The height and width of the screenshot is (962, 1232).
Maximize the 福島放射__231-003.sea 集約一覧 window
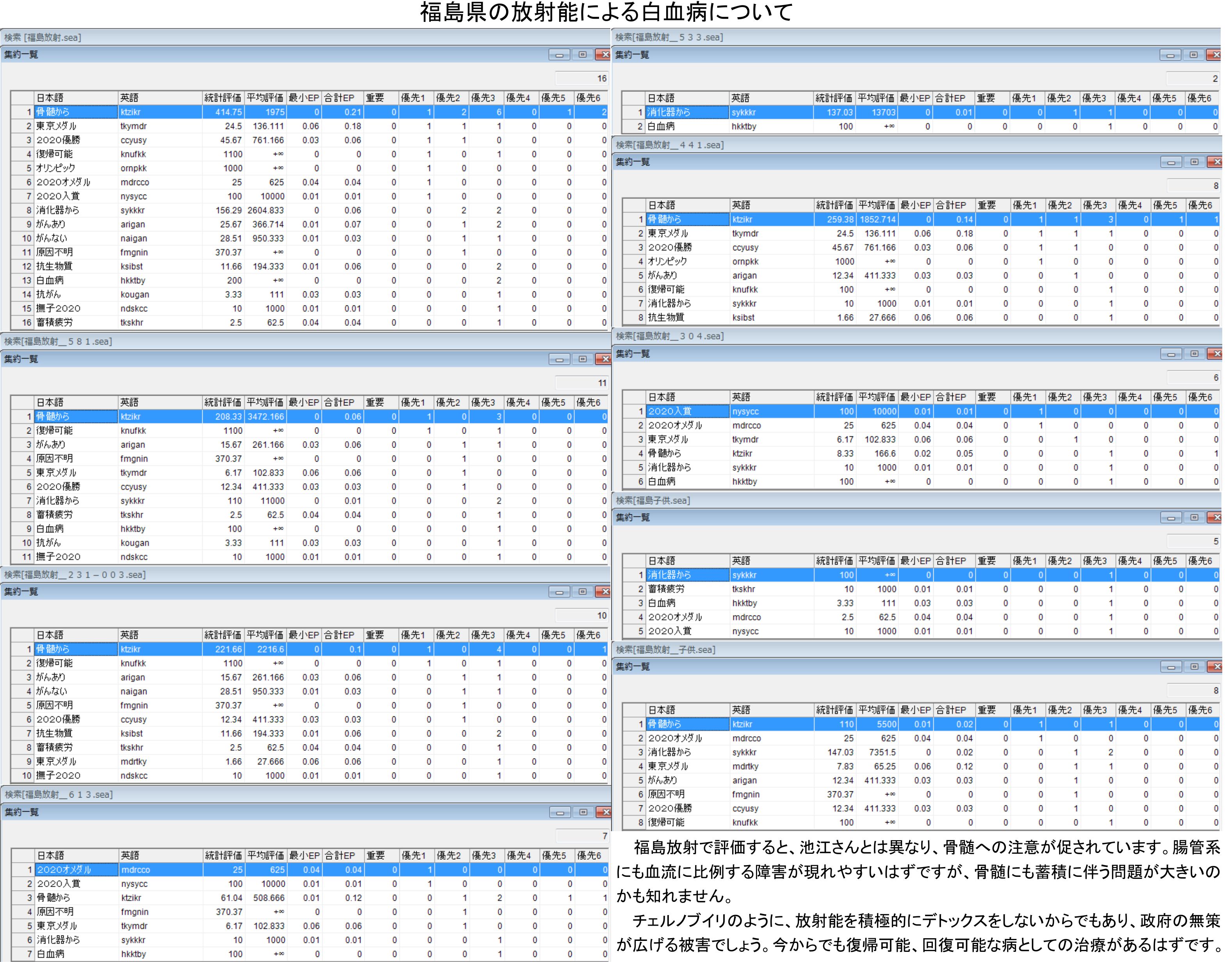pos(582,592)
